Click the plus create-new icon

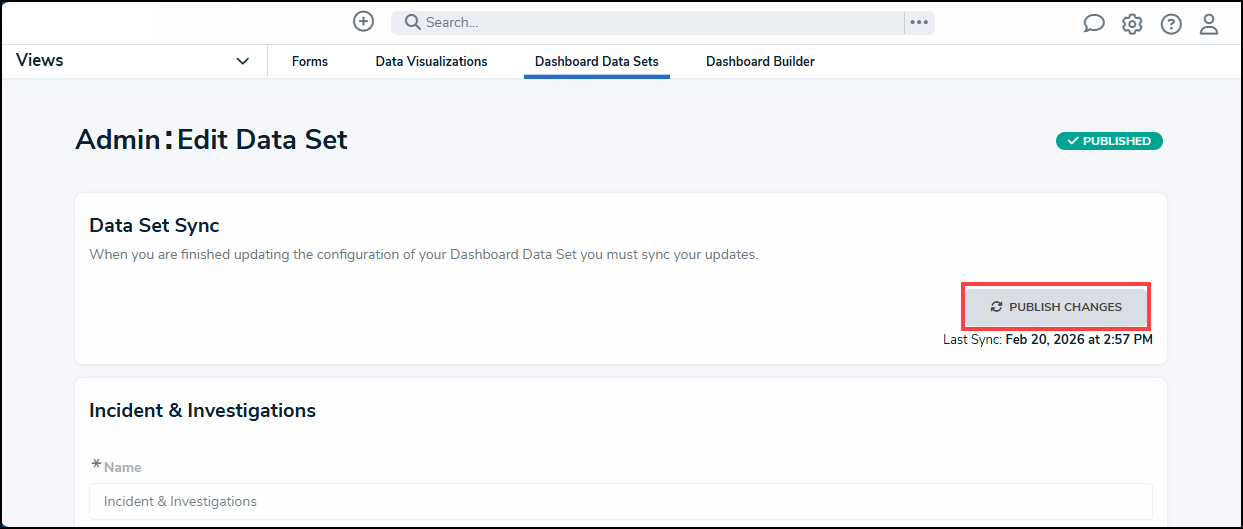pyautogui.click(x=364, y=22)
